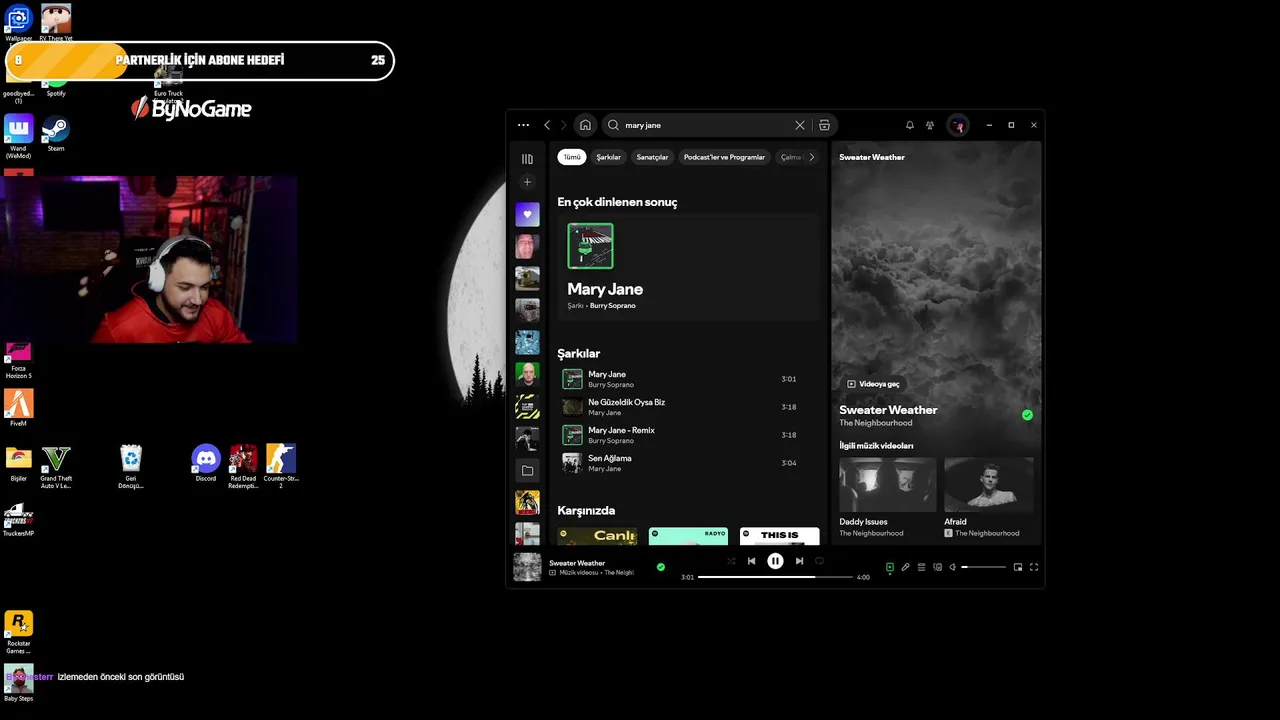Open the Steam desktop shortcut
The height and width of the screenshot is (720, 1280).
point(56,134)
